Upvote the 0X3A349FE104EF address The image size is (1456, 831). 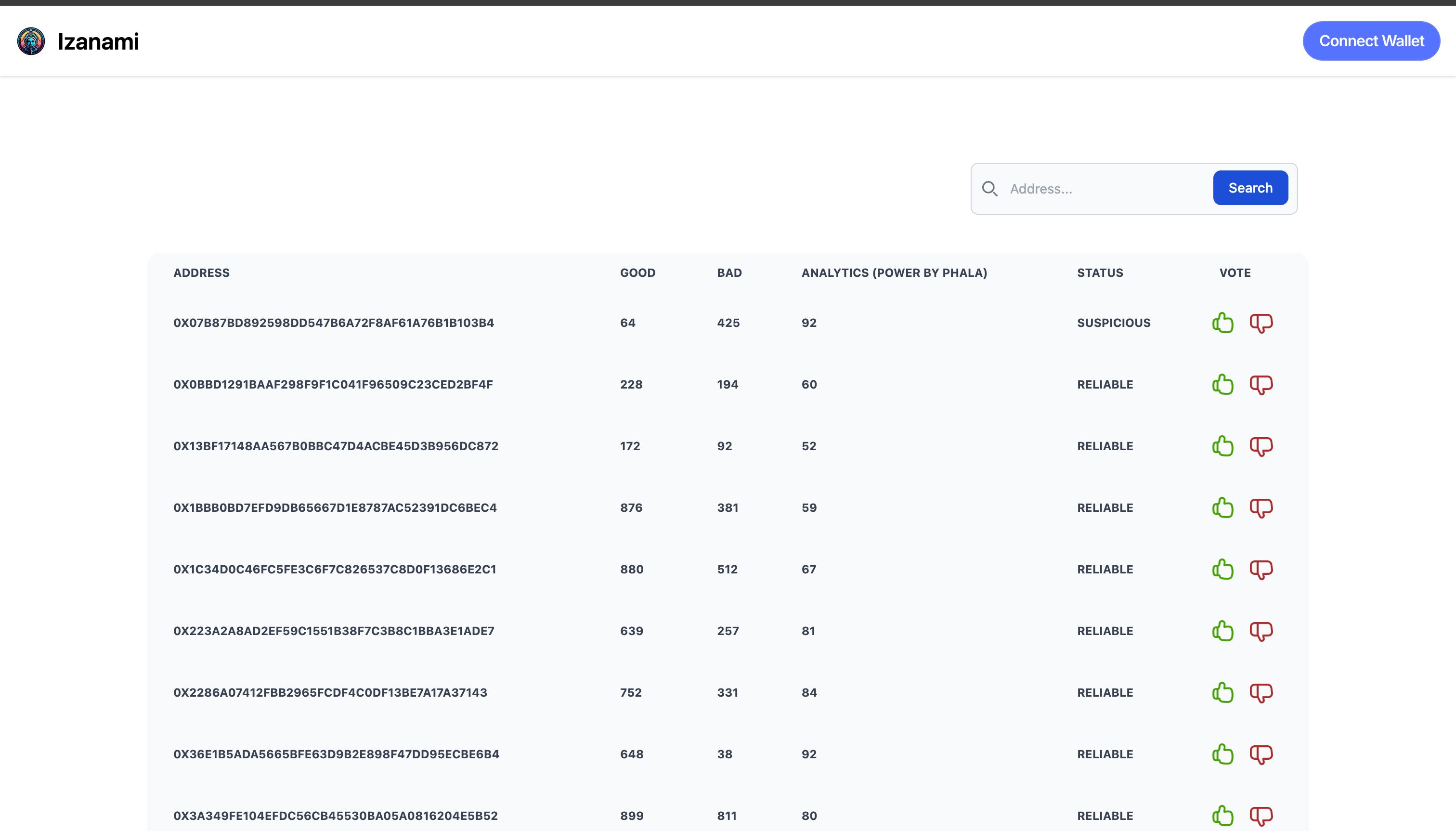pos(1222,816)
